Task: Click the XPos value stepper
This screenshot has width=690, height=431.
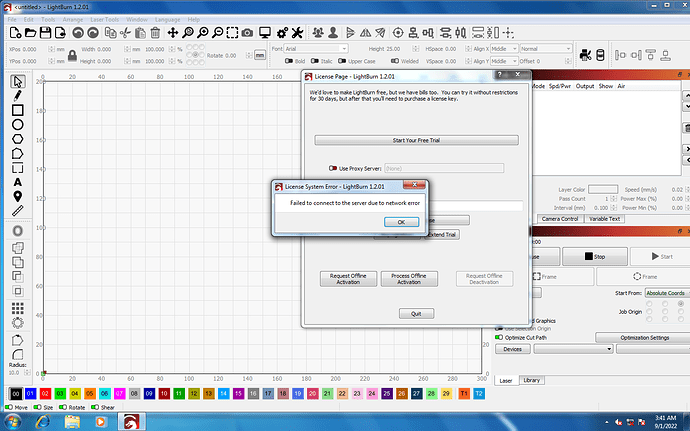Action: tap(51, 49)
